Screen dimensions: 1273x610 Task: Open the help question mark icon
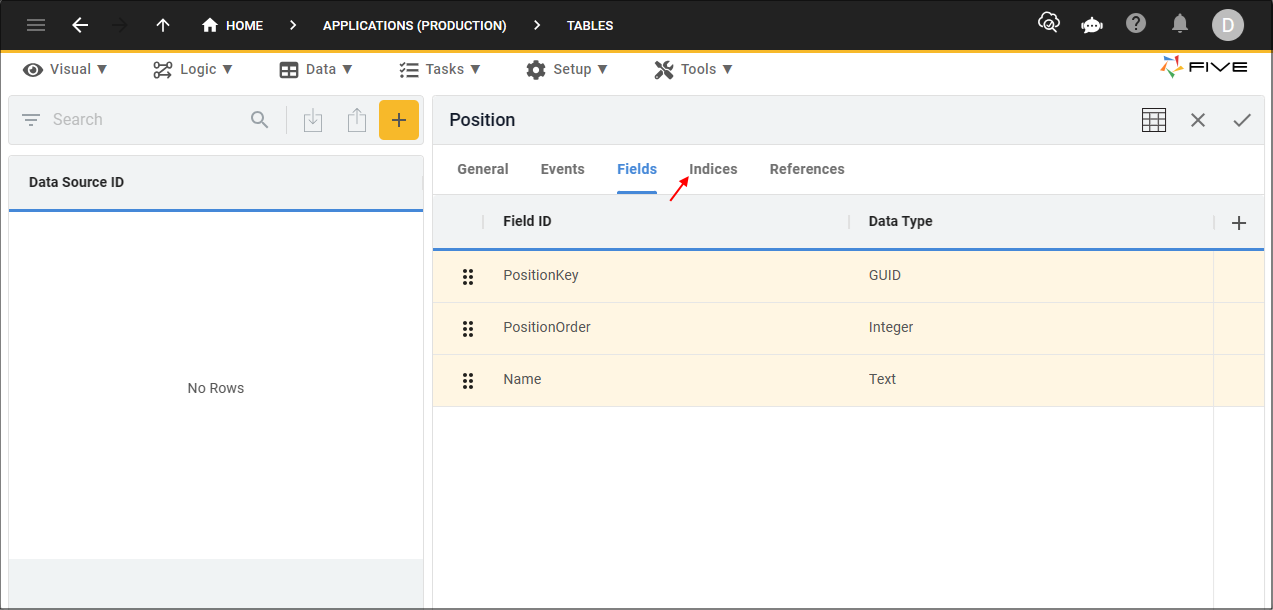pos(1136,24)
